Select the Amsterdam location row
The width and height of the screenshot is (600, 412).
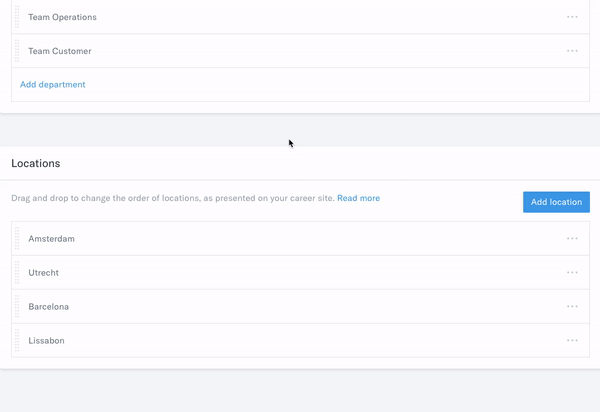tap(300, 238)
